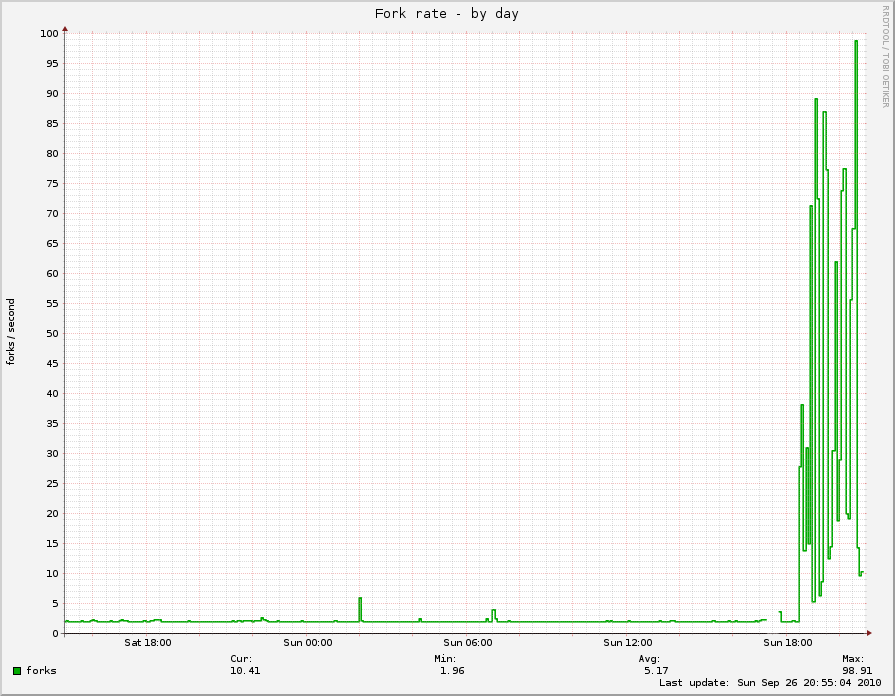Click the y-axis label 40
Image resolution: width=895 pixels, height=696 pixels.
52,393
